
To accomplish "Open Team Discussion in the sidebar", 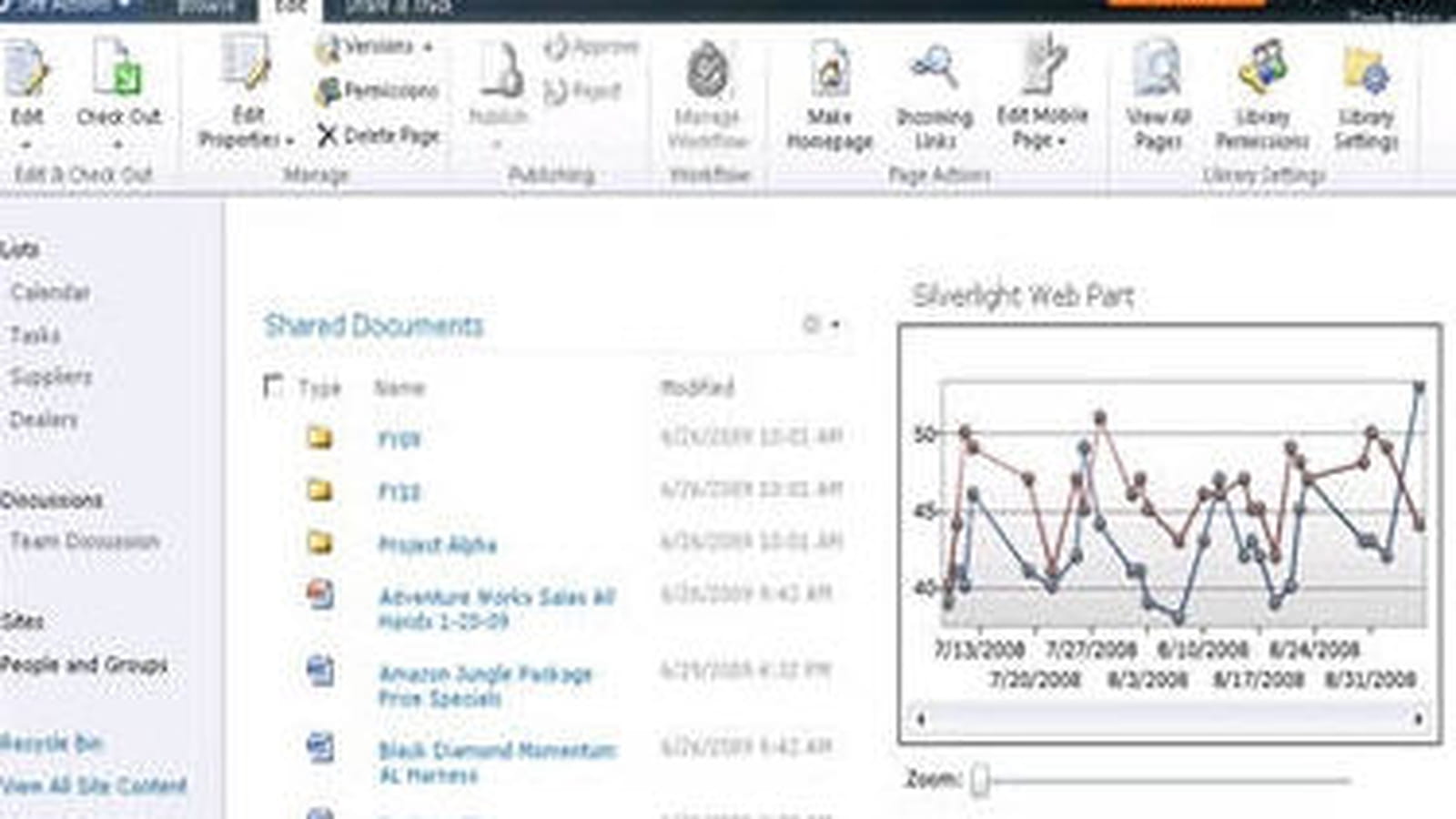I will [x=85, y=541].
